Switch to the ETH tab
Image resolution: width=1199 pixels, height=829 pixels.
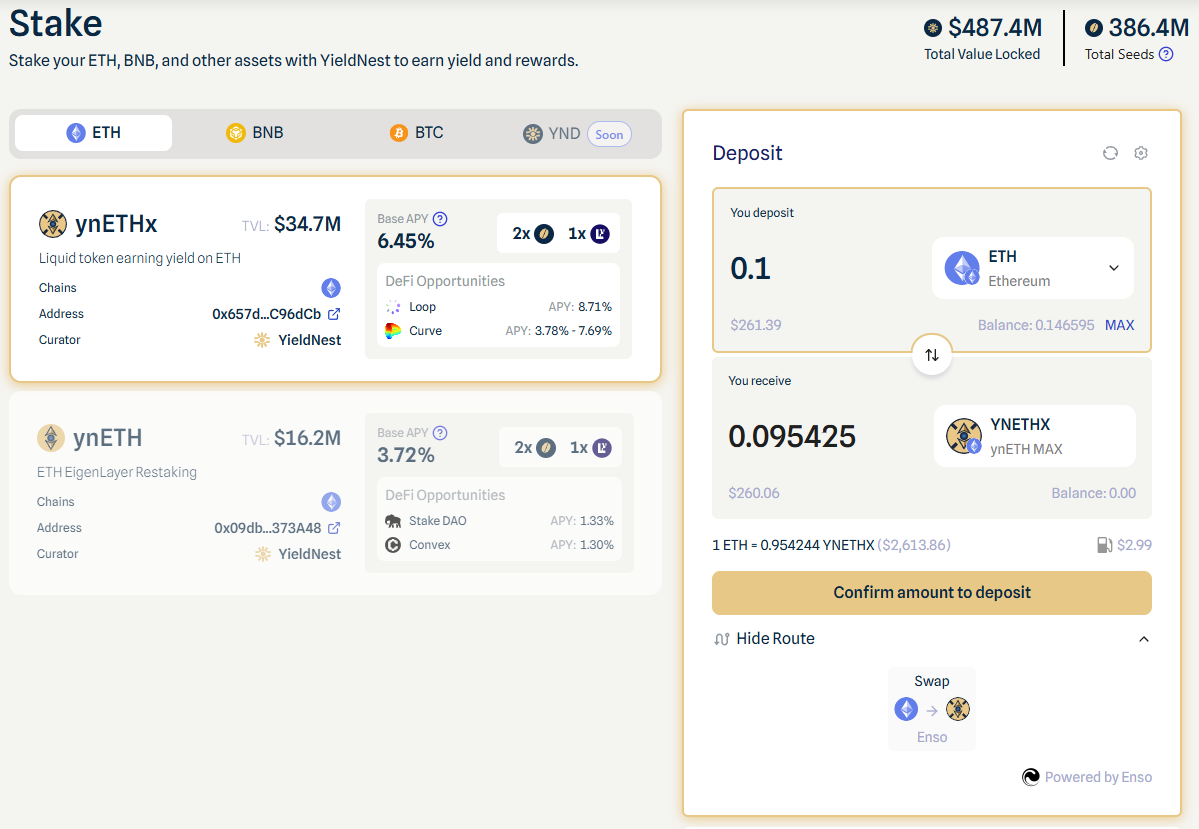93,133
